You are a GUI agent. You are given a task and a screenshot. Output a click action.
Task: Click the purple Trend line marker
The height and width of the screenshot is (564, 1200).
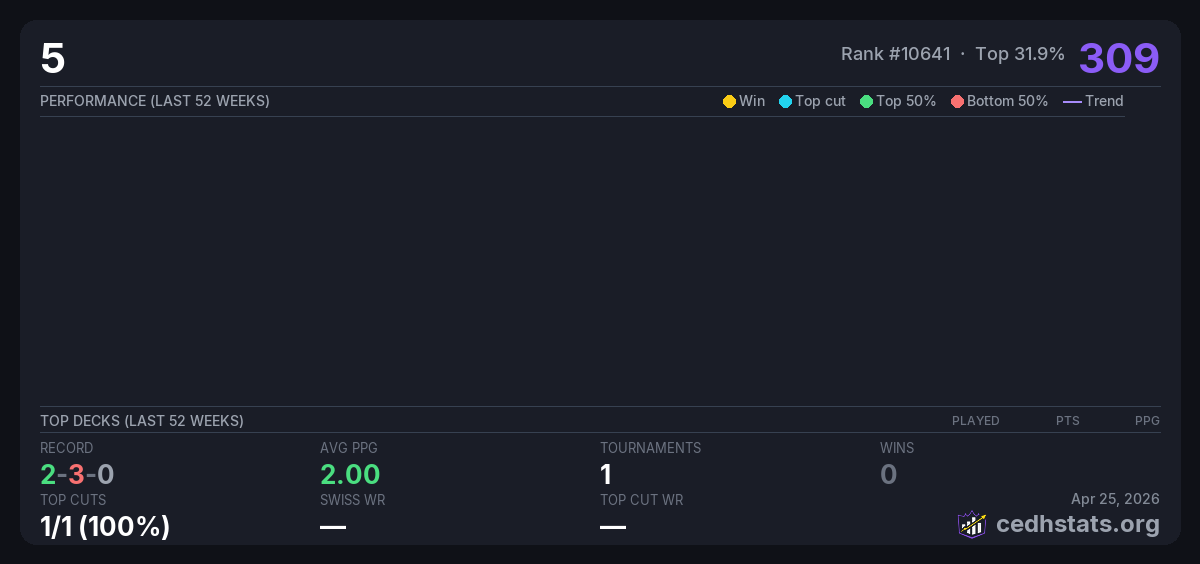point(1072,101)
